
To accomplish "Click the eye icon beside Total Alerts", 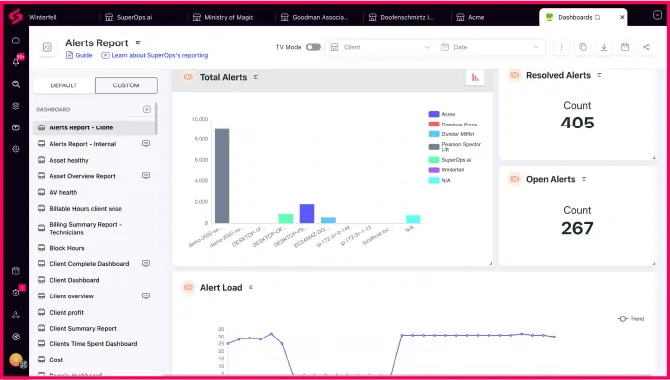I will [x=188, y=77].
